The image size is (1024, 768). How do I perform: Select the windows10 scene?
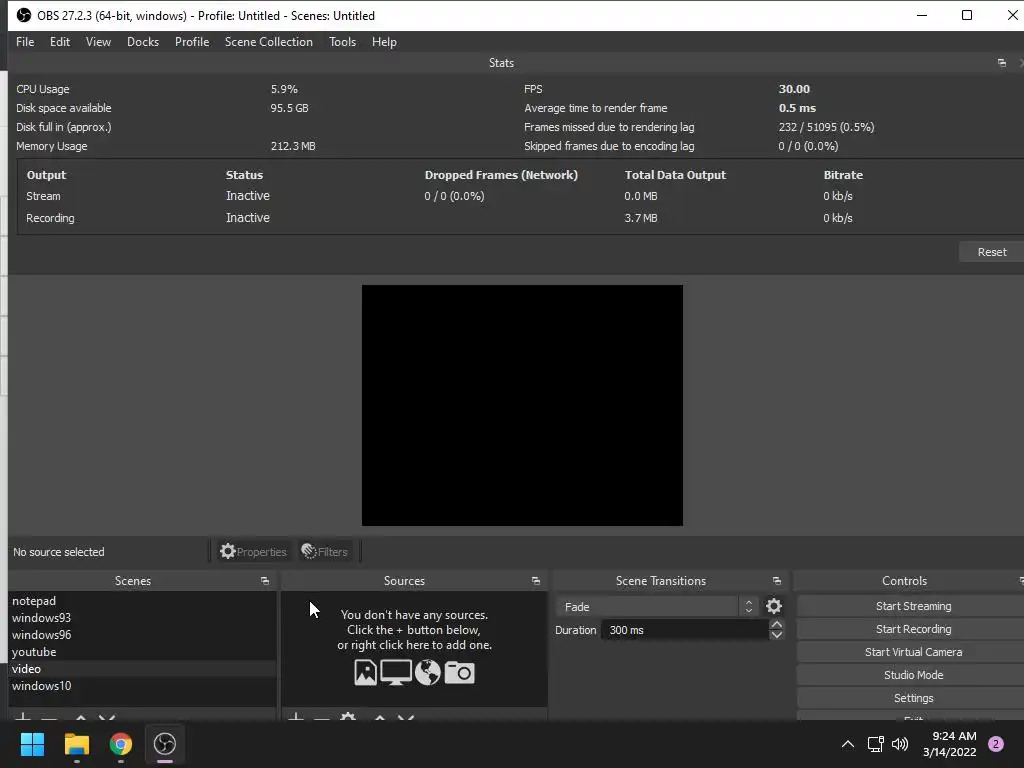(142, 686)
